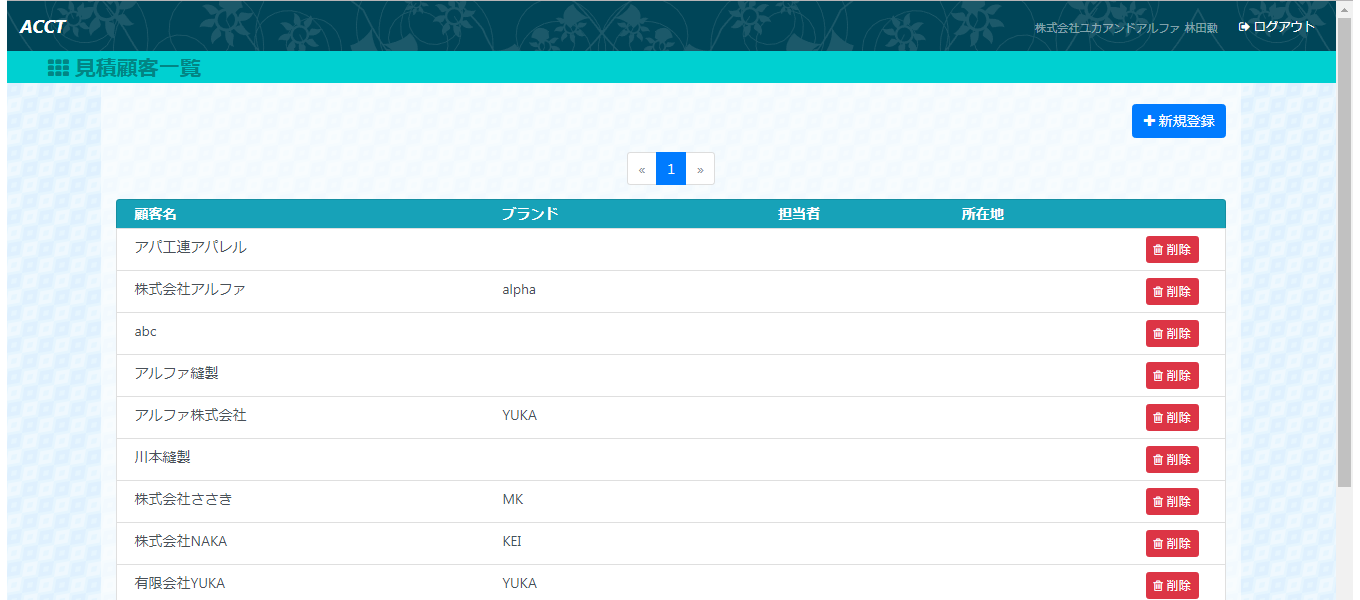Click the grid icon beside 見積顧客一覧

click(58, 68)
